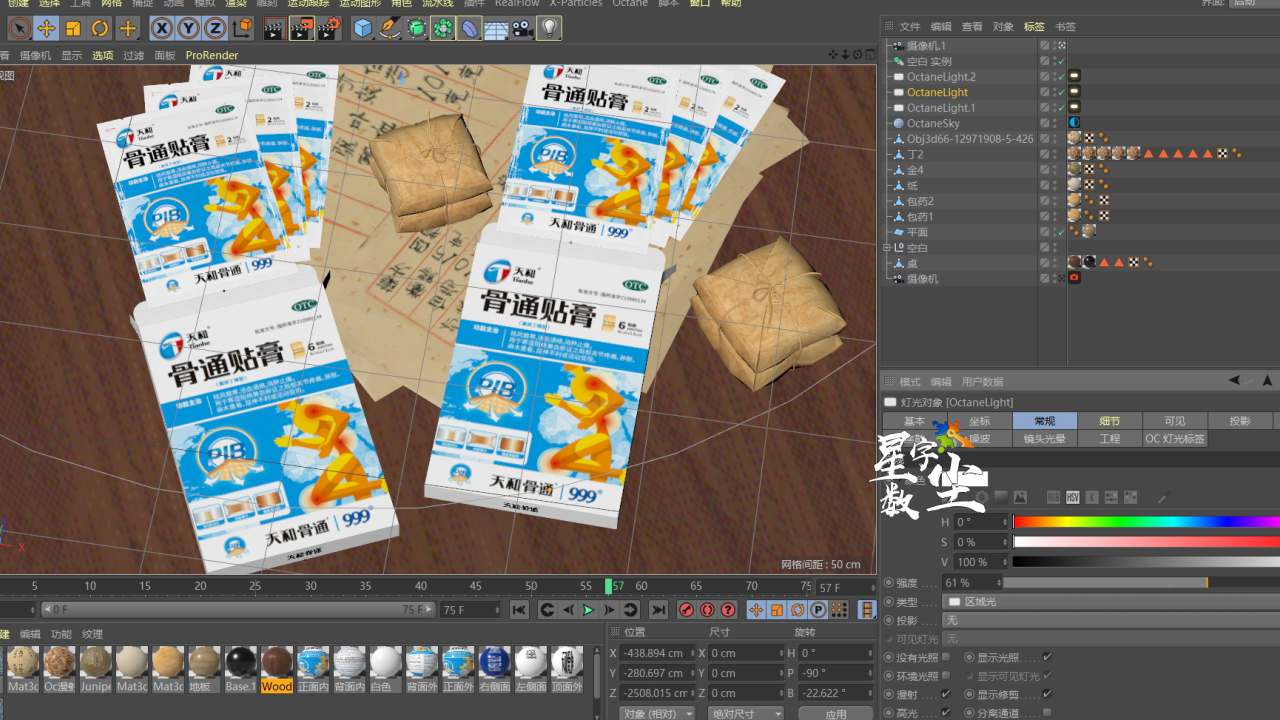The width and height of the screenshot is (1280, 720).
Task: Switch to the 细节 attribute tab
Action: 1110,421
